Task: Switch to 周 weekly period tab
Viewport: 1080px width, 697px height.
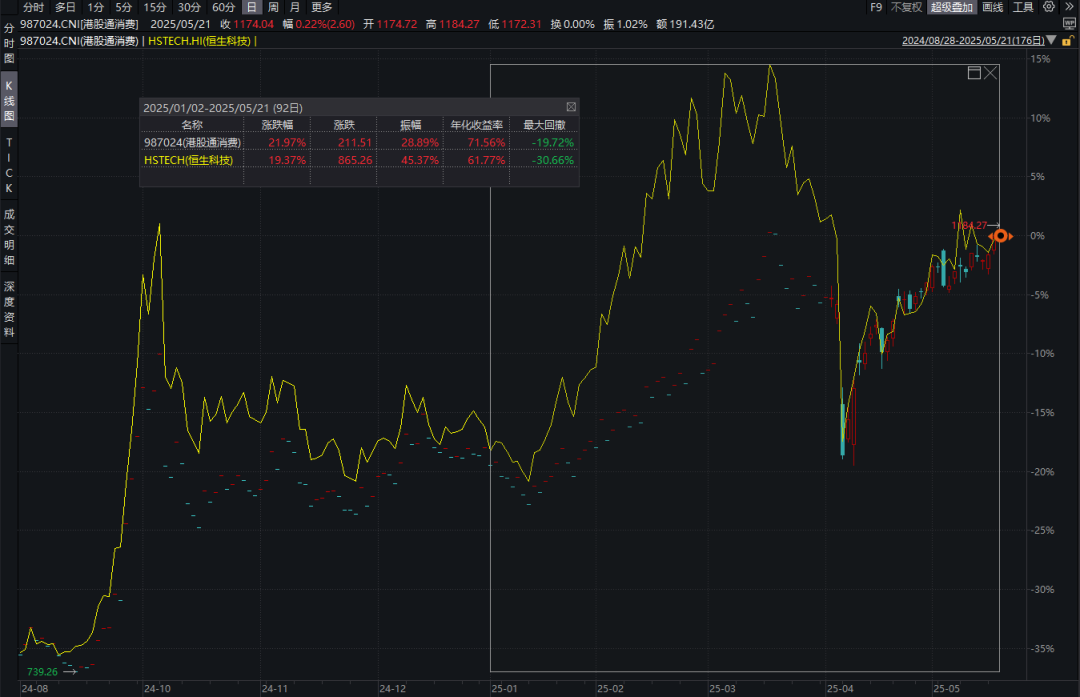Action: (273, 7)
